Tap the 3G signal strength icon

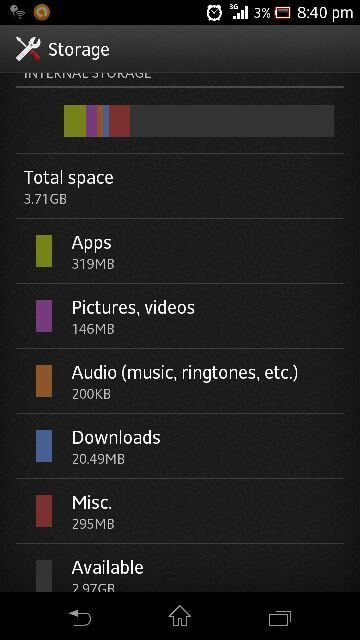[239, 12]
